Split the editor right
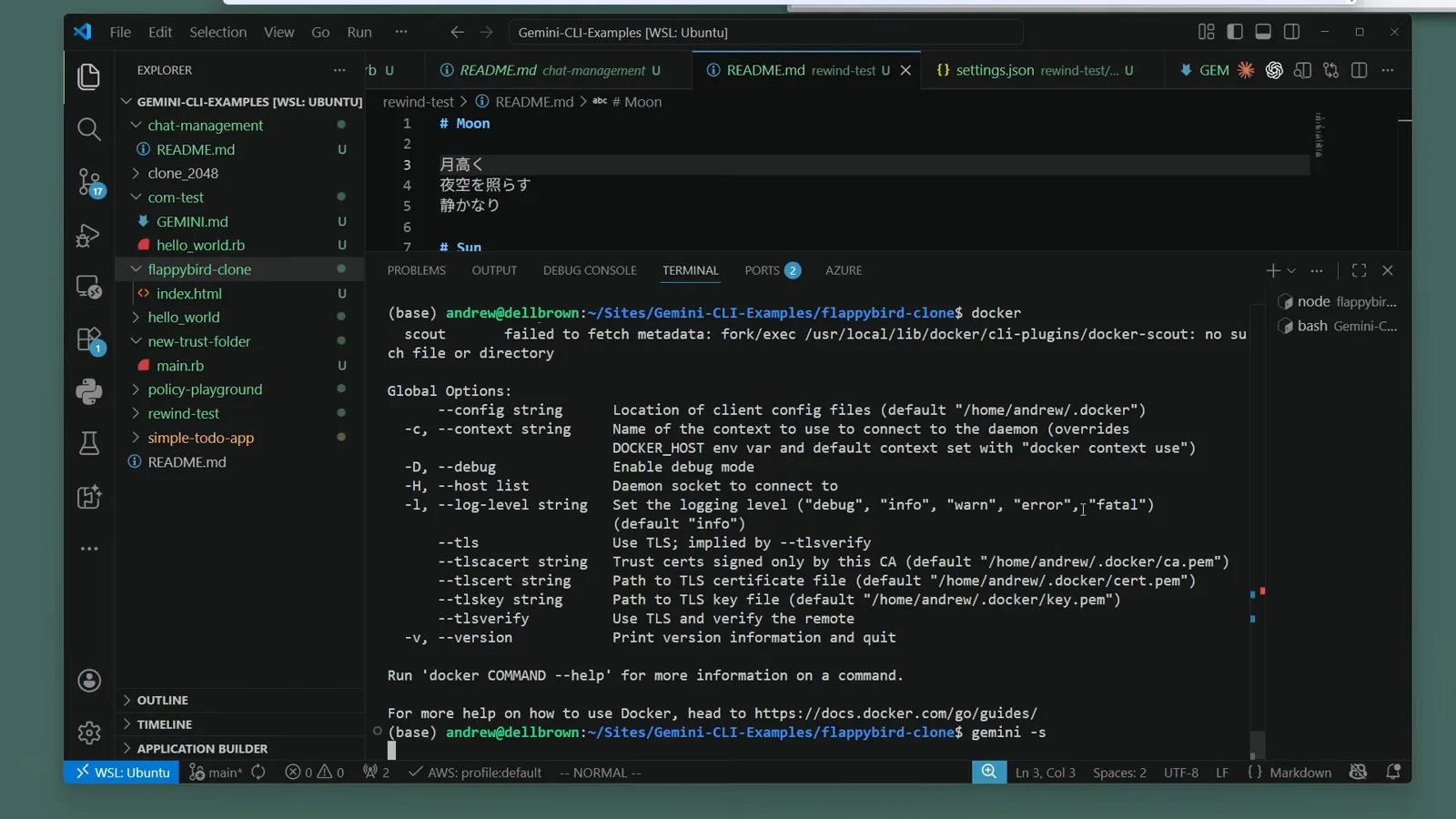This screenshot has height=819, width=1456. [1359, 70]
